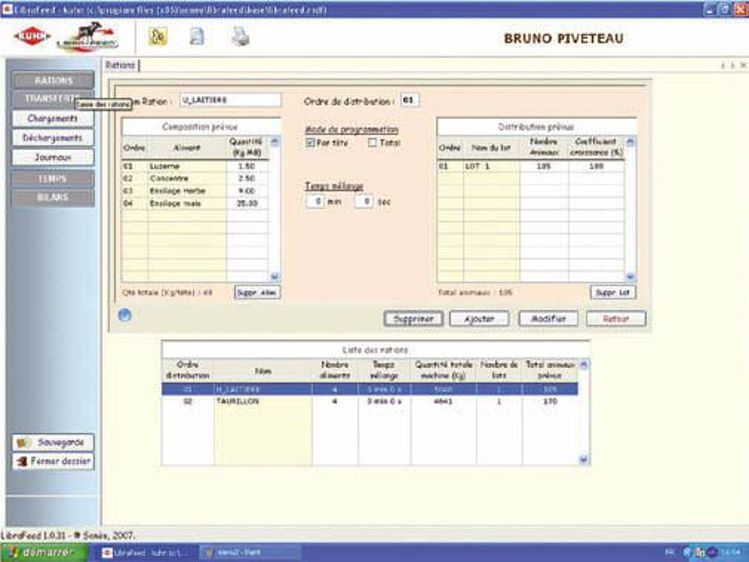Open Journaux in the left sidebar
Image resolution: width=749 pixels, height=562 pixels.
click(x=53, y=157)
